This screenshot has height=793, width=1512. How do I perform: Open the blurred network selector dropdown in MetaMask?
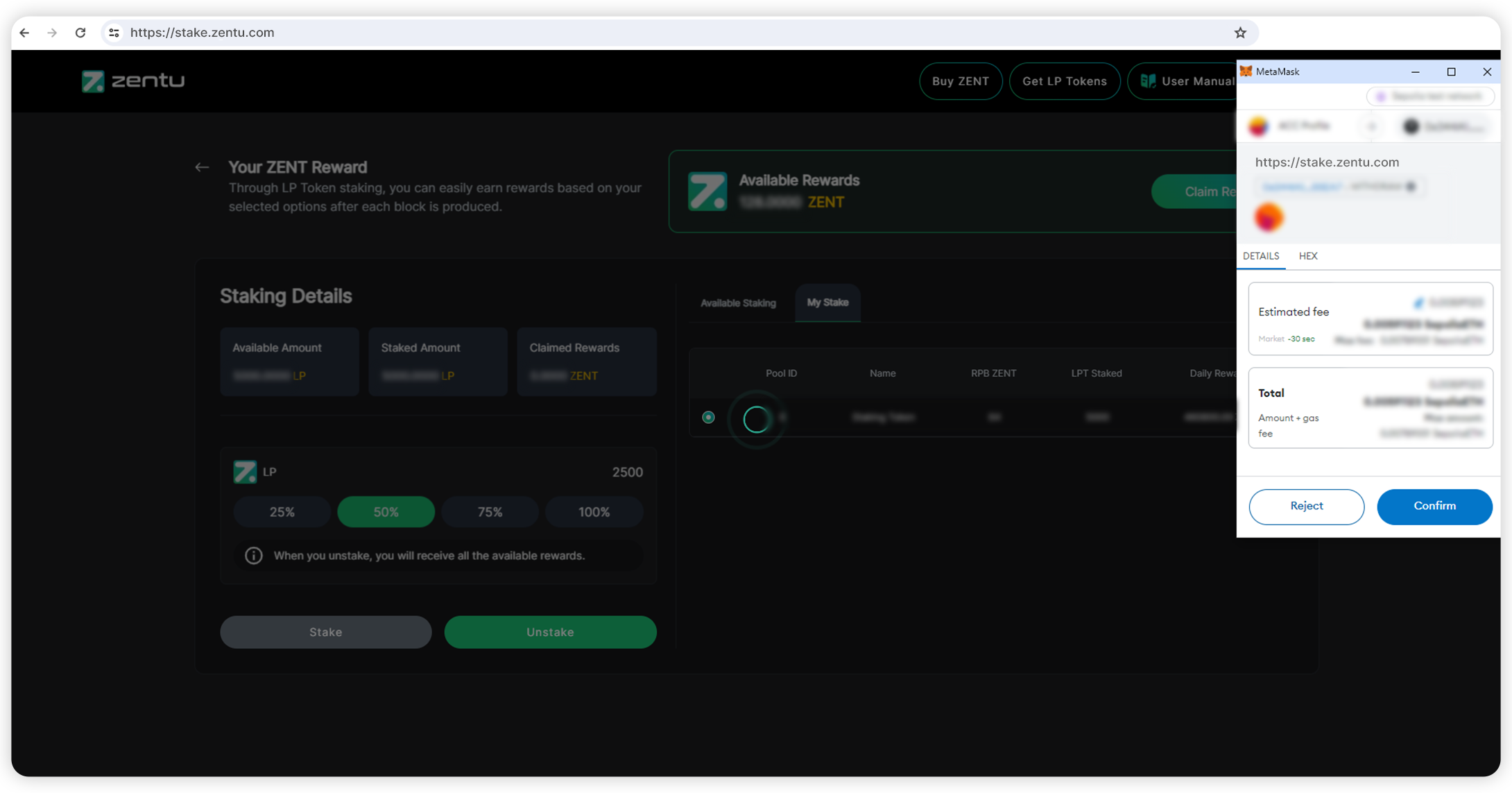point(1430,96)
